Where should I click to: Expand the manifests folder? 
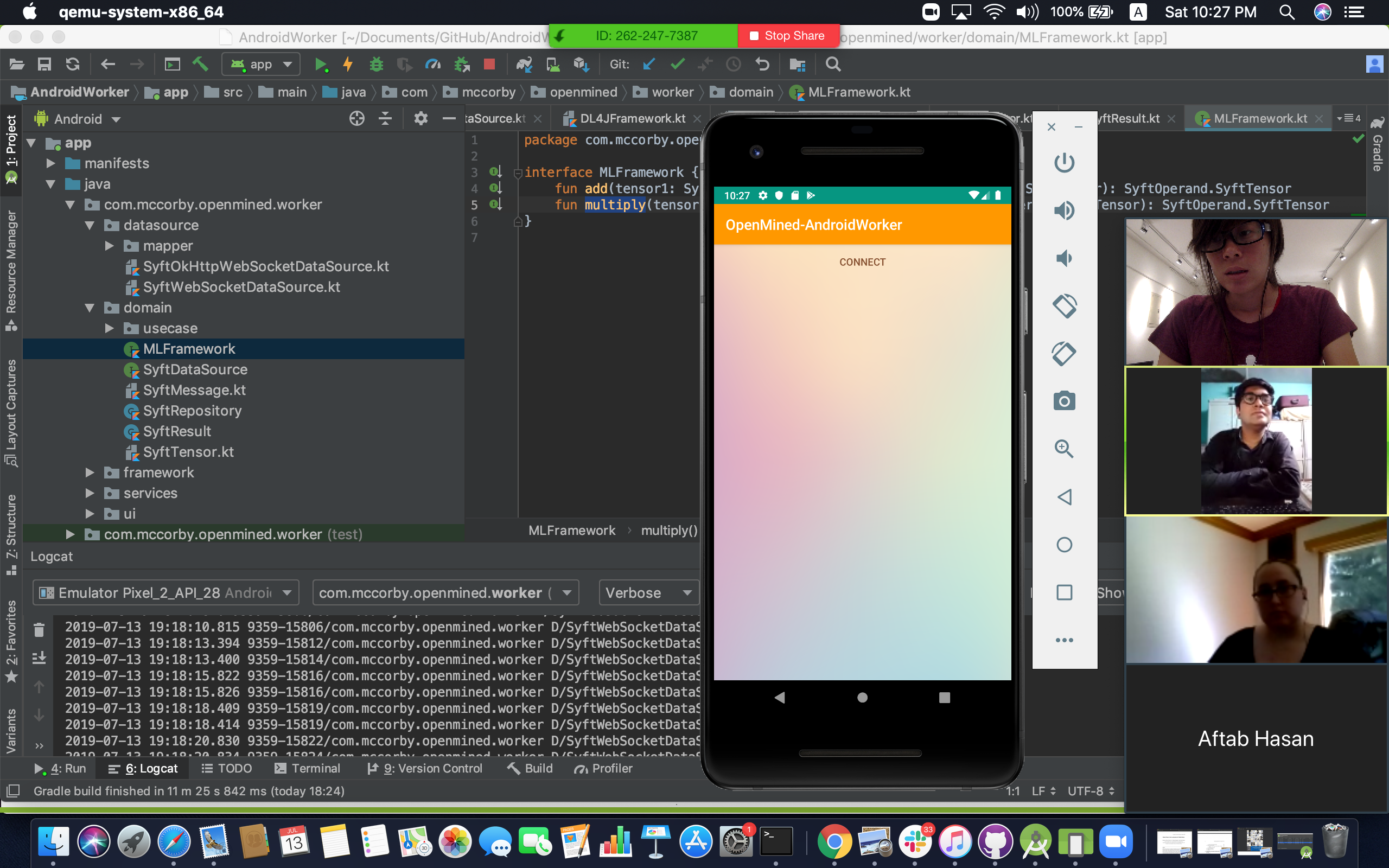pyautogui.click(x=50, y=164)
